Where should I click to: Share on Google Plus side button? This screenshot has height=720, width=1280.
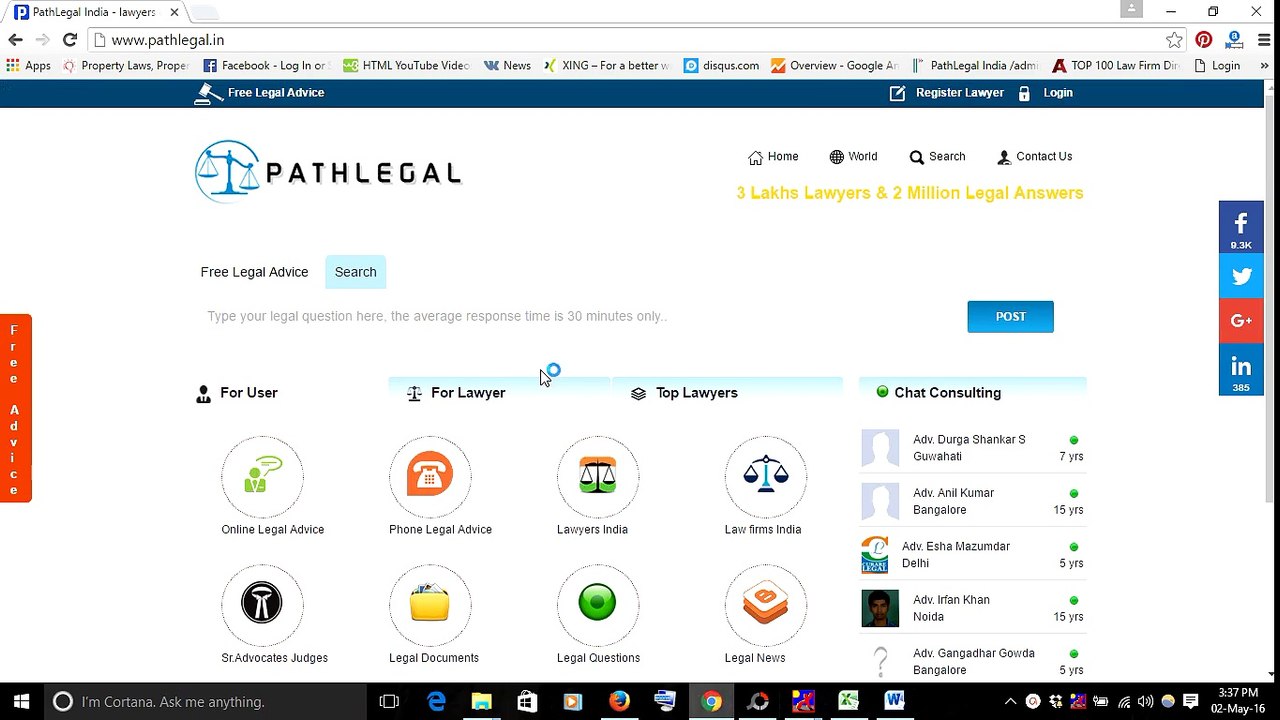click(1241, 321)
